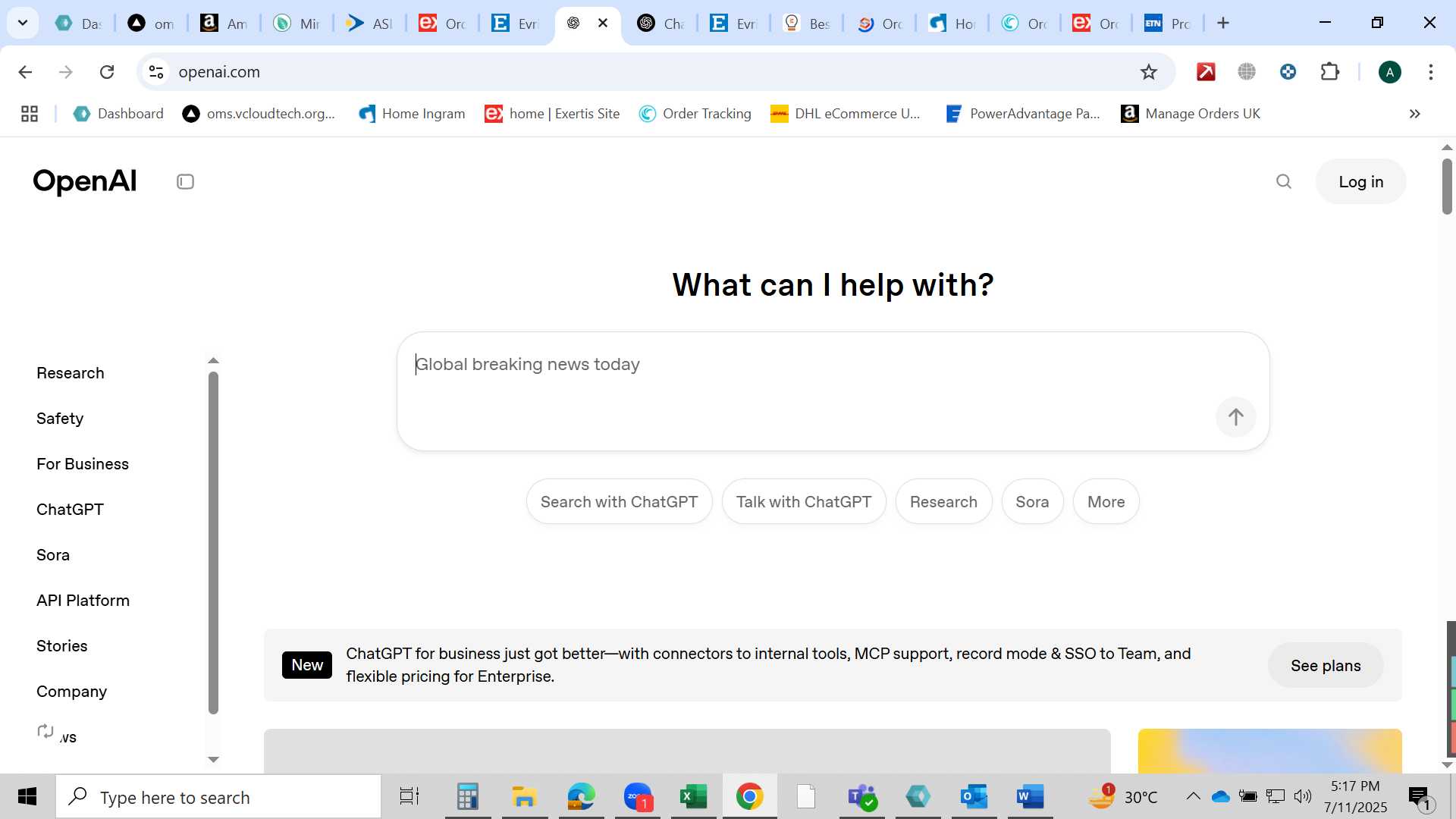
Task: Open ChatGPT in the sidebar menu
Action: click(70, 510)
